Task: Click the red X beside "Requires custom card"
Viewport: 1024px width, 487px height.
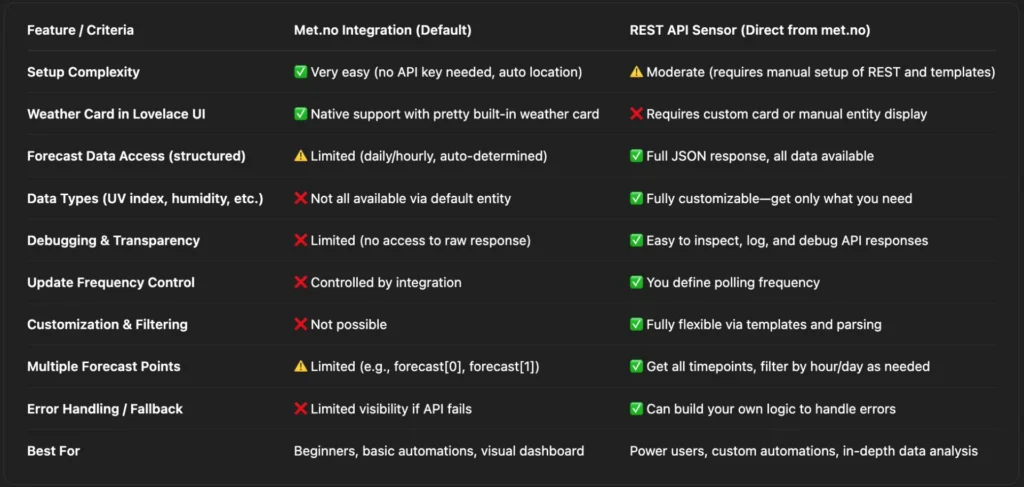Action: 636,114
